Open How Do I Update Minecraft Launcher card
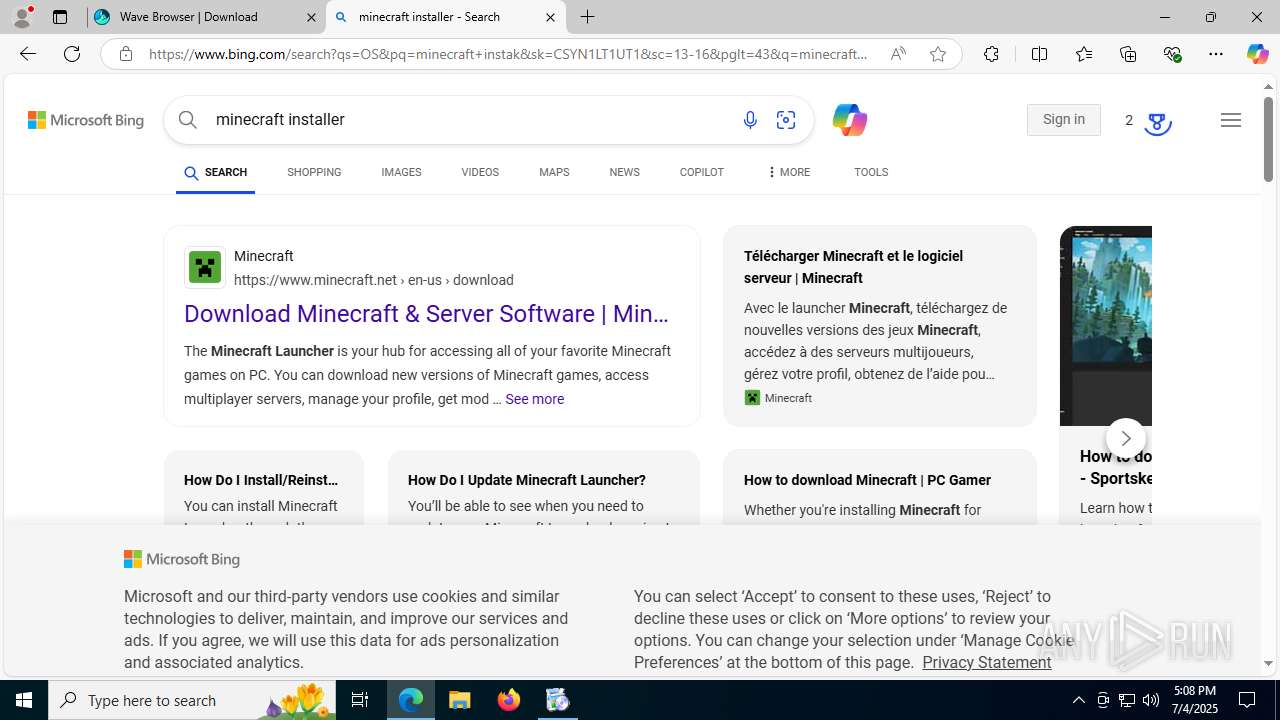 (544, 487)
